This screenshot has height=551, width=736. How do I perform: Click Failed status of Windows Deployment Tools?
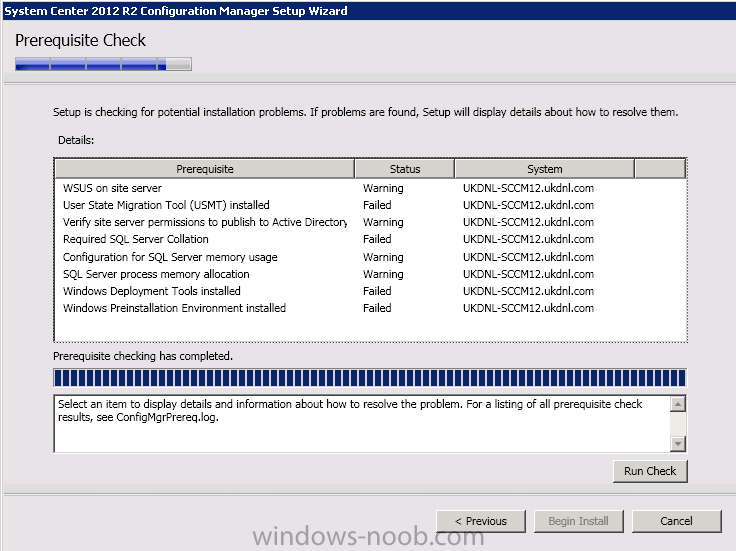377,291
